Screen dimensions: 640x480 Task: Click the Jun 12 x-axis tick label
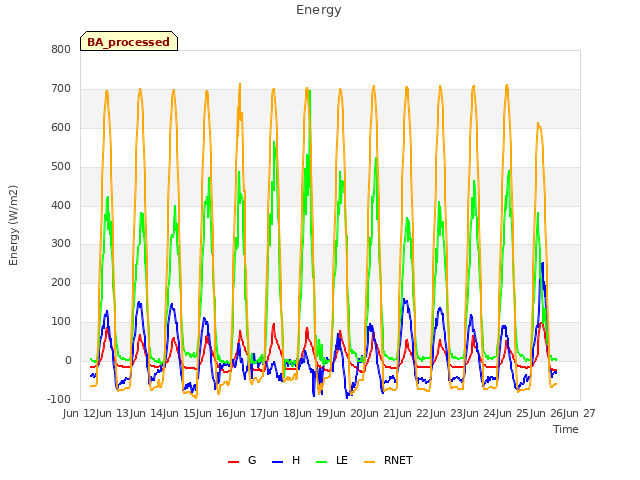tap(80, 413)
